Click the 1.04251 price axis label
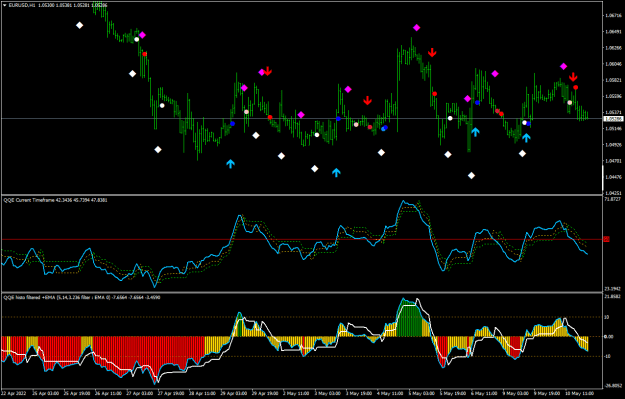This screenshot has height=399, width=625. point(613,193)
